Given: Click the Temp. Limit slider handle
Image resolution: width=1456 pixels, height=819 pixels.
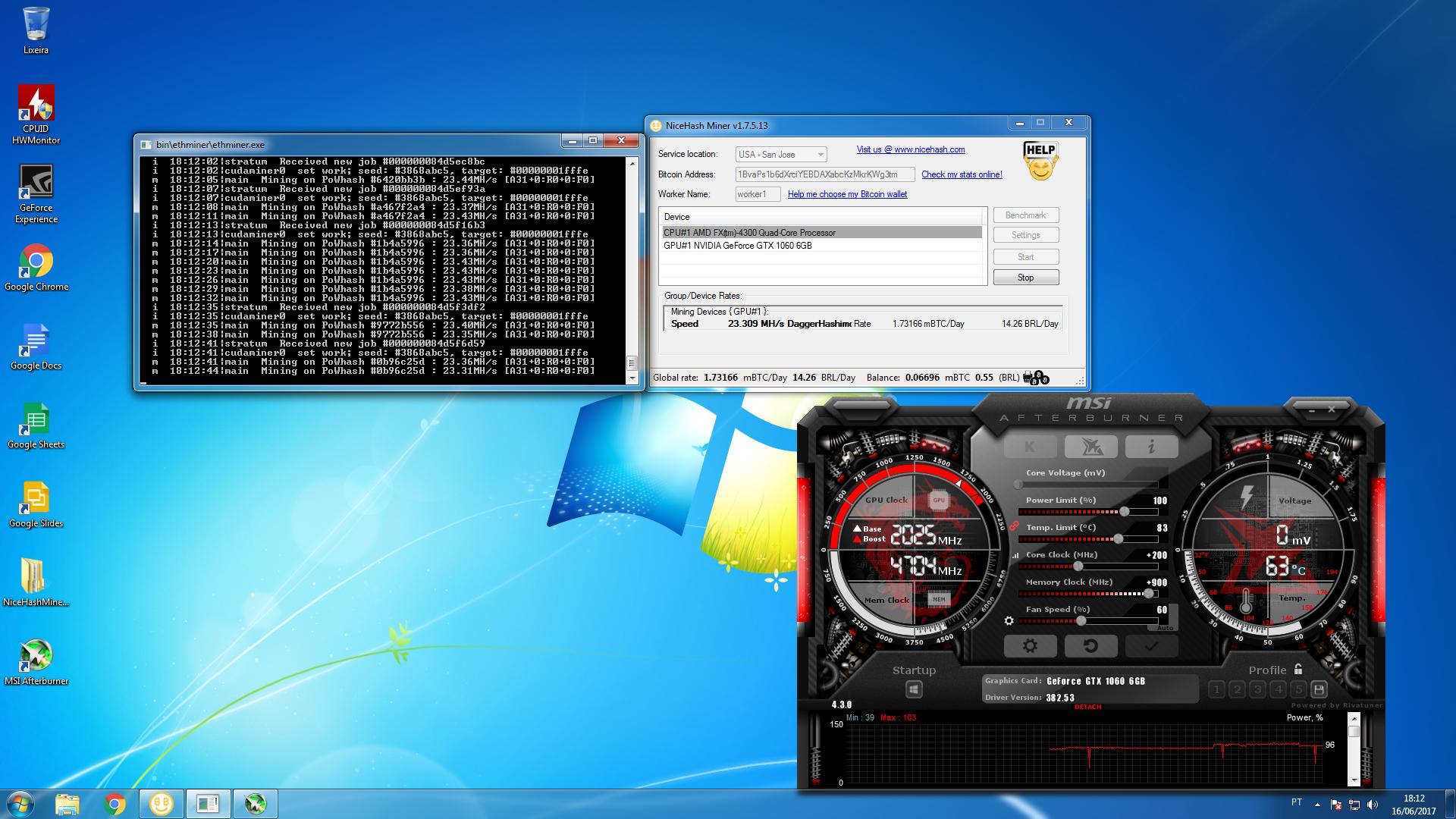Looking at the screenshot, I should (1118, 539).
